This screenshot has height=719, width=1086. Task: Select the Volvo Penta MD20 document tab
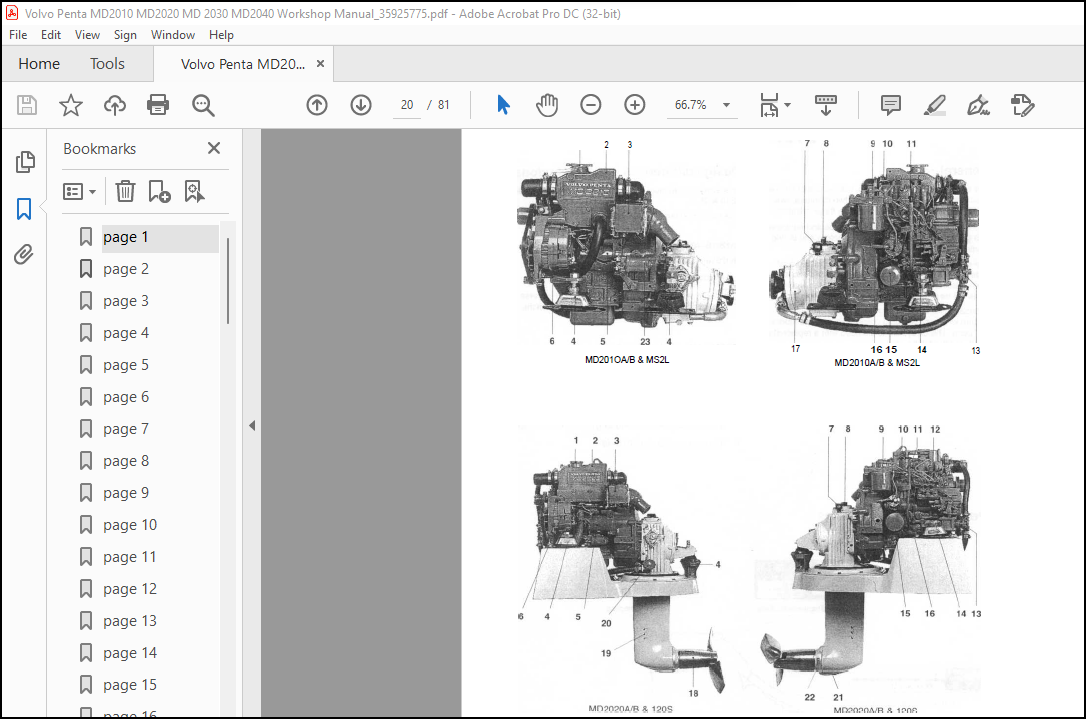[243, 64]
